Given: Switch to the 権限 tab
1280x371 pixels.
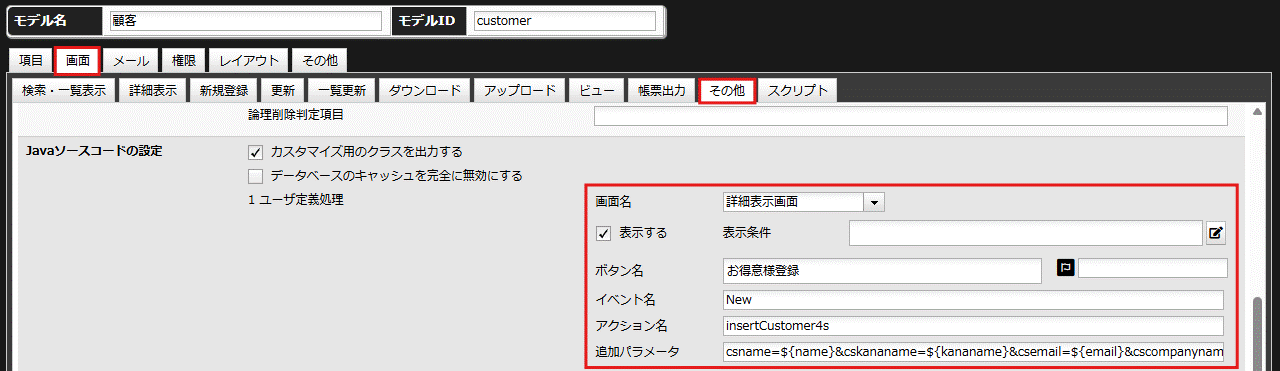Looking at the screenshot, I should pos(185,61).
